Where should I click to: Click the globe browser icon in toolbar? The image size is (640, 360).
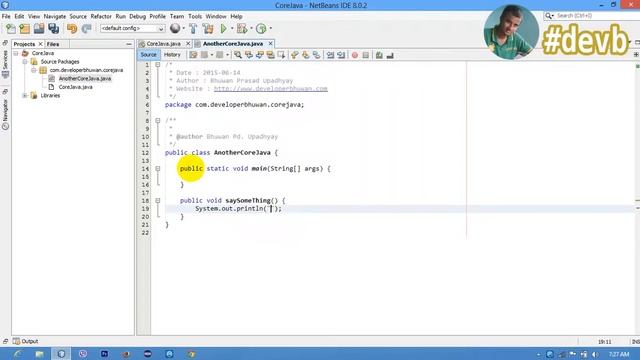[175, 28]
